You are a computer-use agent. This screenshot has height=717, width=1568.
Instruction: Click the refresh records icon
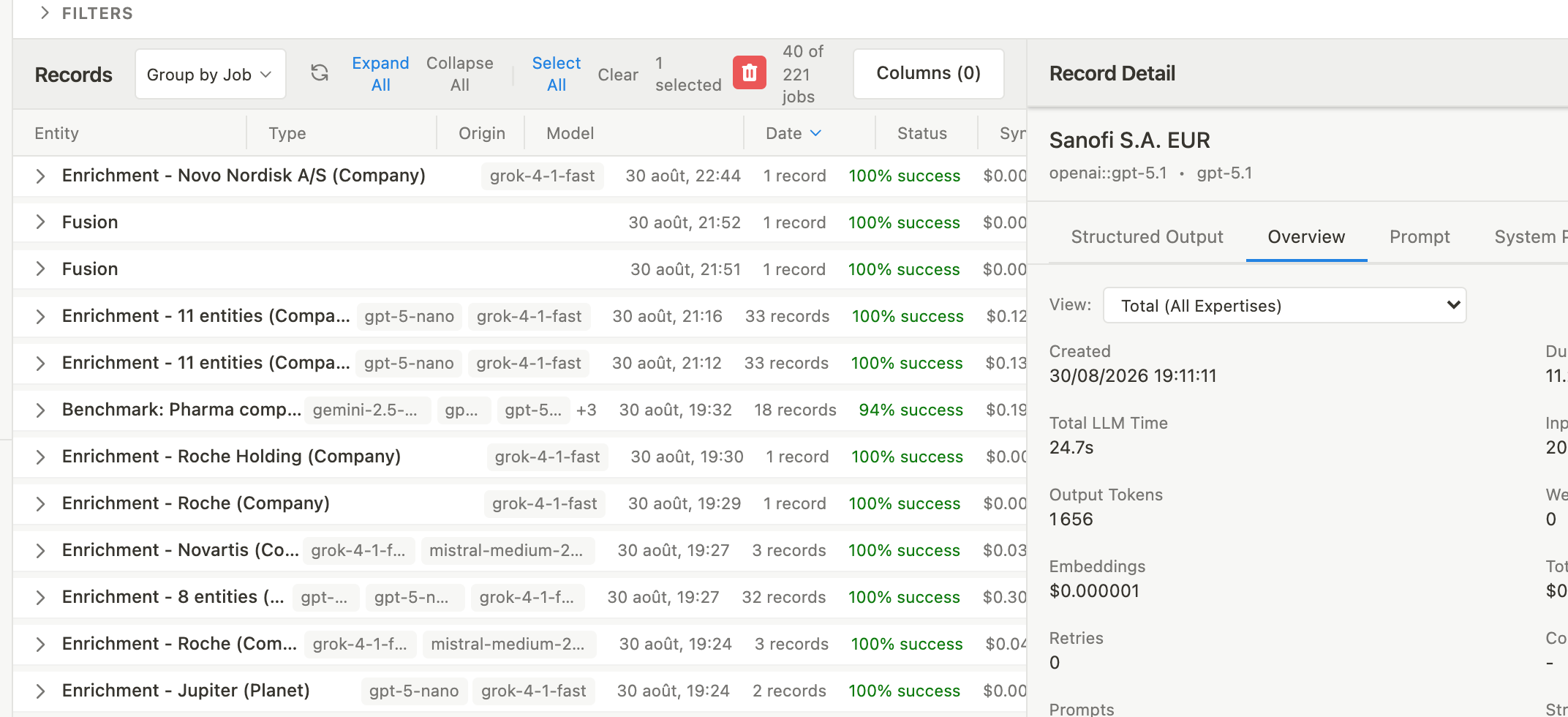pos(320,73)
